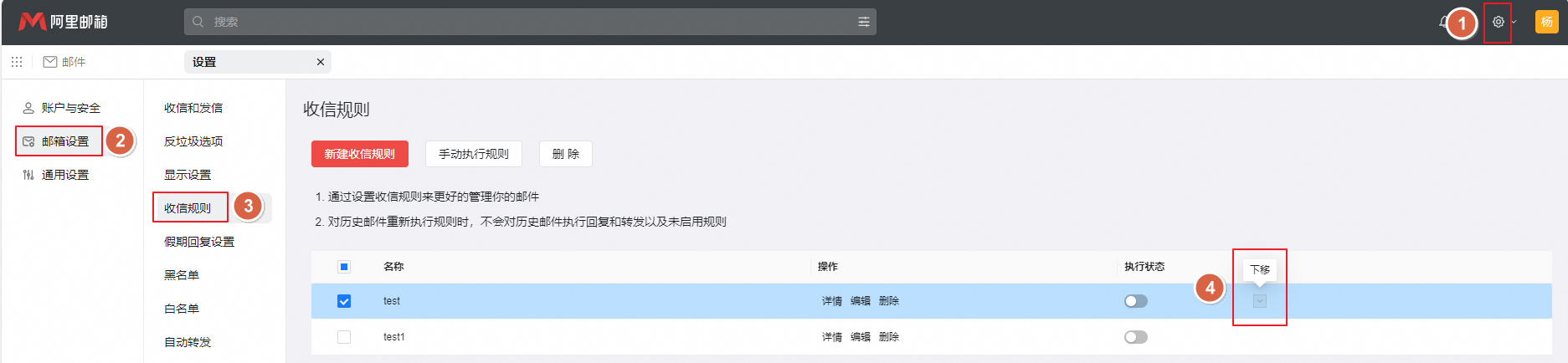Uncheck the test rule checkbox
The height and width of the screenshot is (363, 1568).
point(344,301)
